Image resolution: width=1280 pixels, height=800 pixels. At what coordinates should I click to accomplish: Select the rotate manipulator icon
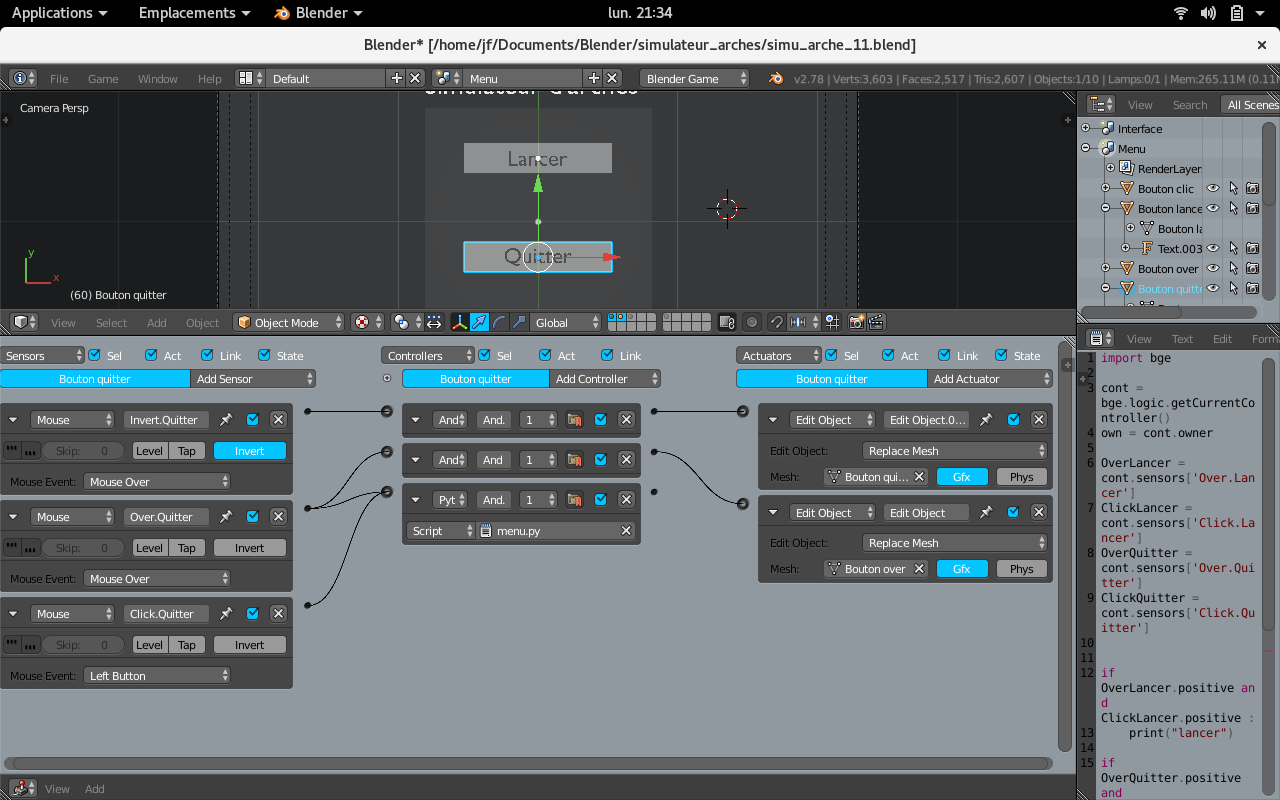pyautogui.click(x=499, y=322)
